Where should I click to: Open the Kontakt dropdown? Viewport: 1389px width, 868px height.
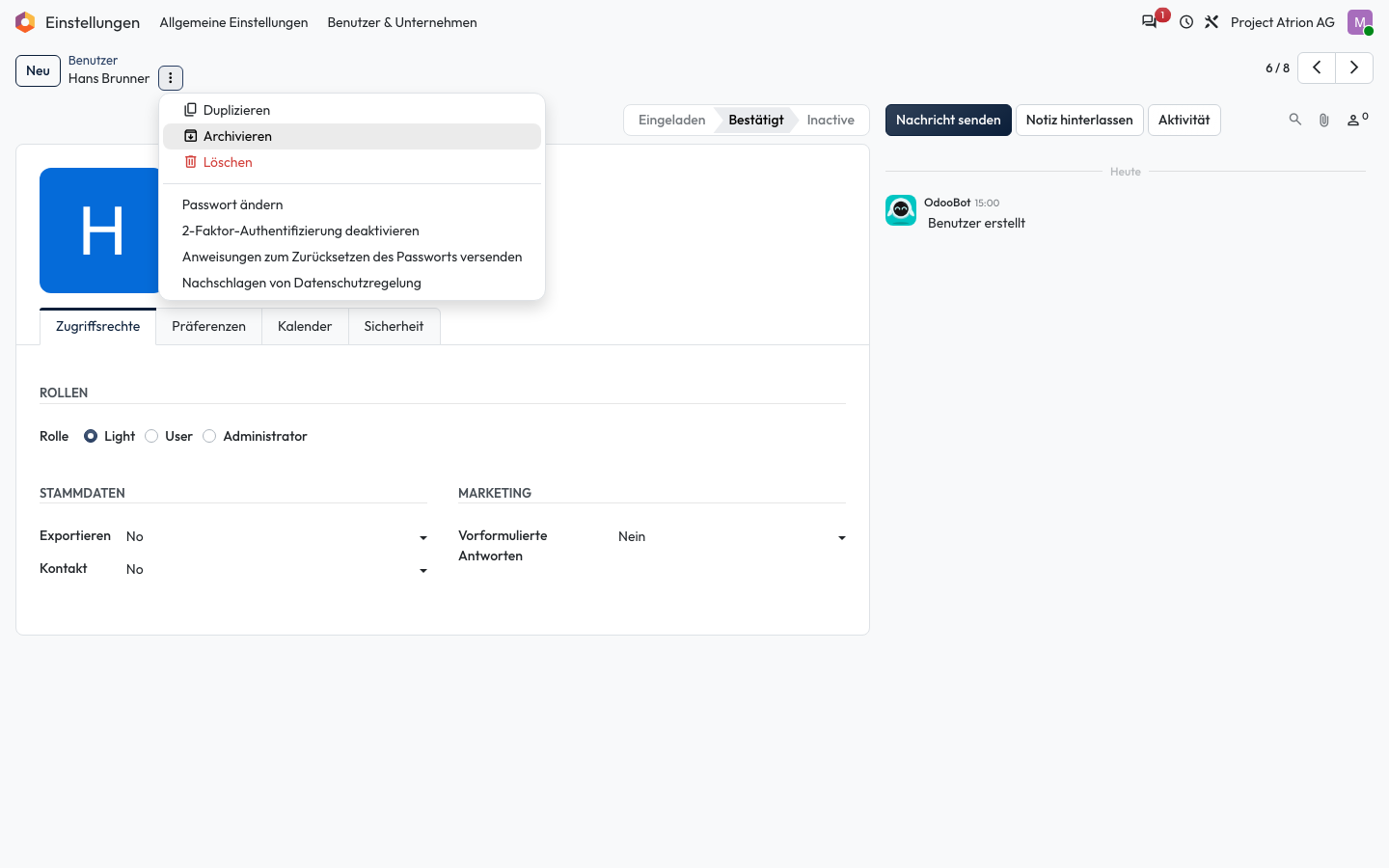pos(277,569)
